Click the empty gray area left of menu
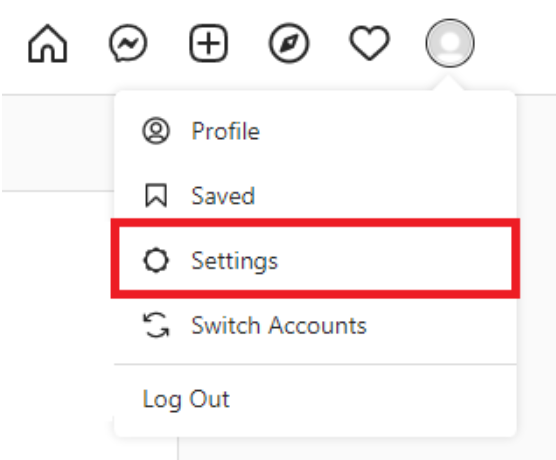The height and width of the screenshot is (460, 556). 58,143
